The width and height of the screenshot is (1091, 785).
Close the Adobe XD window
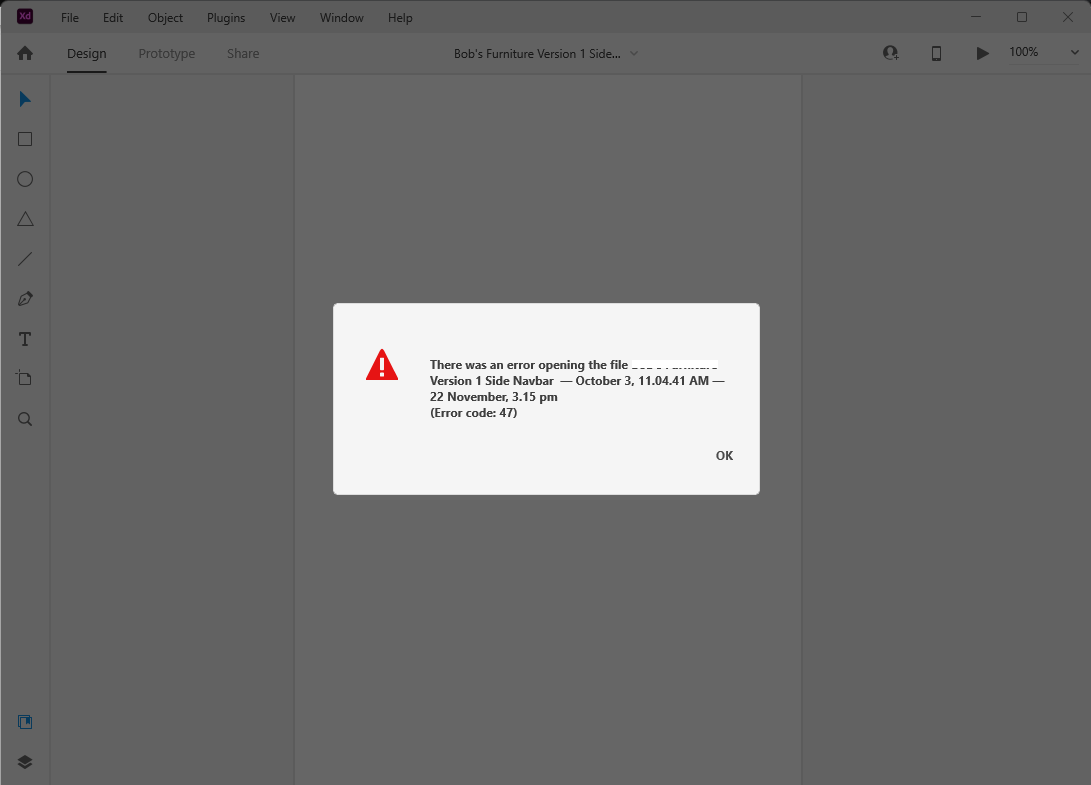point(1068,17)
